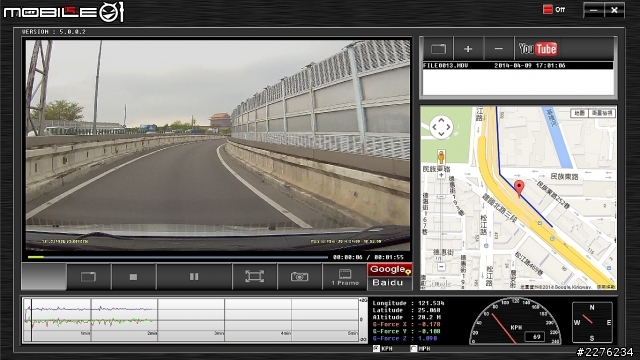Seek in the video progress bar
The image size is (640, 360).
(x=178, y=257)
